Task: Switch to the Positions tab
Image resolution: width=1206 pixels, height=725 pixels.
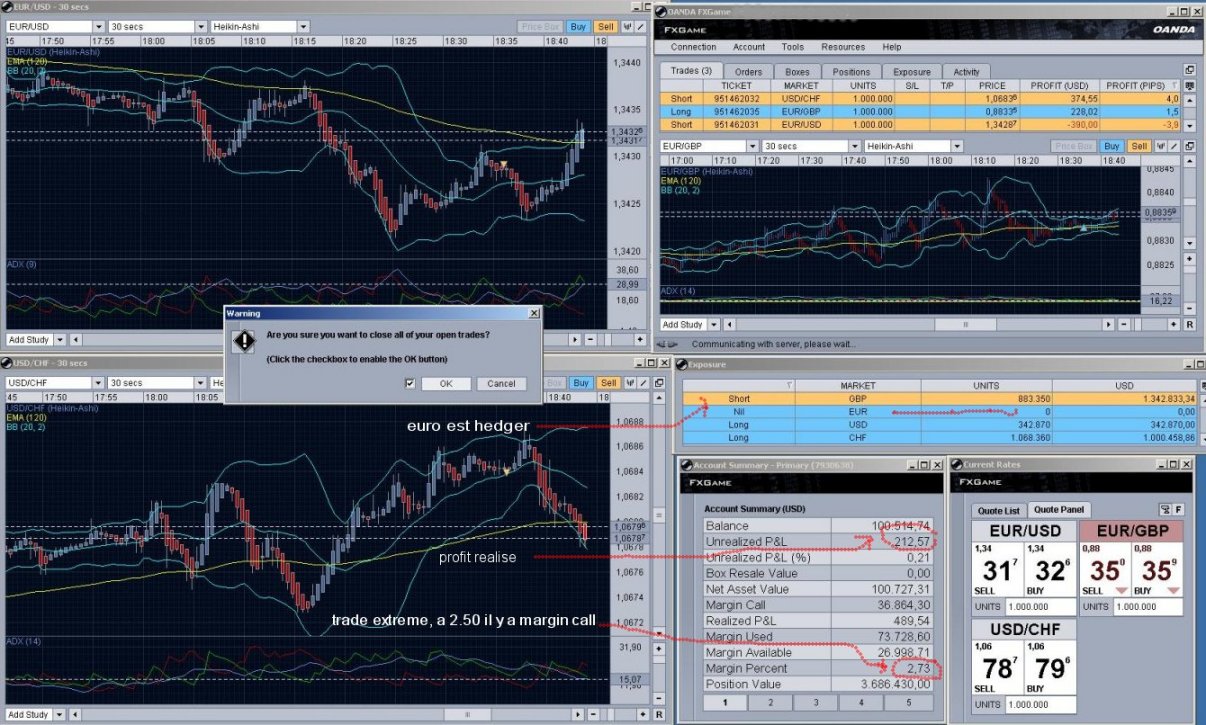Action: pos(851,72)
